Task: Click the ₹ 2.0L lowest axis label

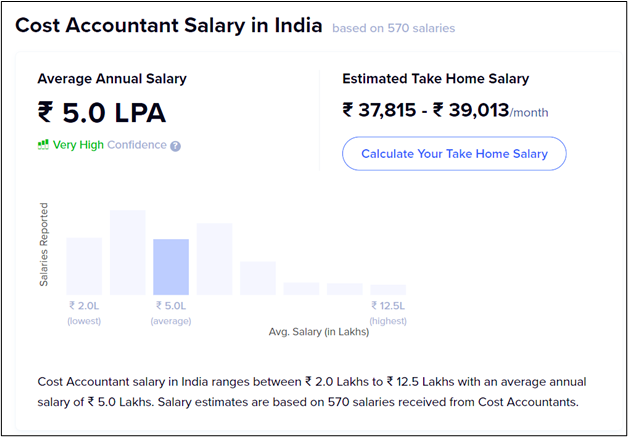Action: coord(84,313)
